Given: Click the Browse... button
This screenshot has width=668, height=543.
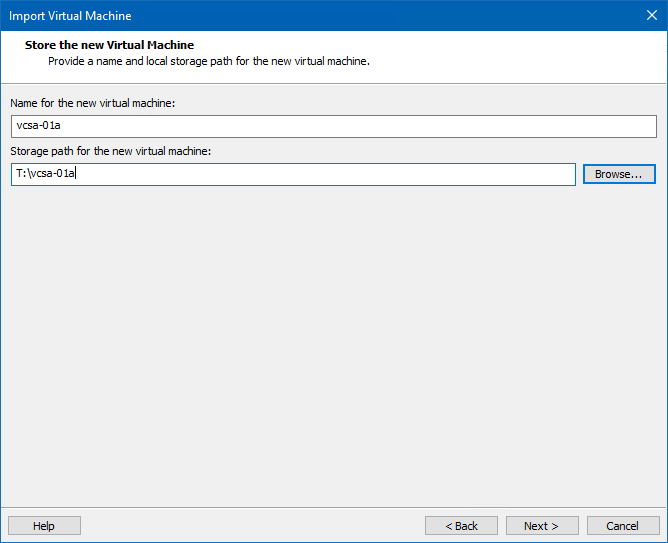Looking at the screenshot, I should click(618, 174).
